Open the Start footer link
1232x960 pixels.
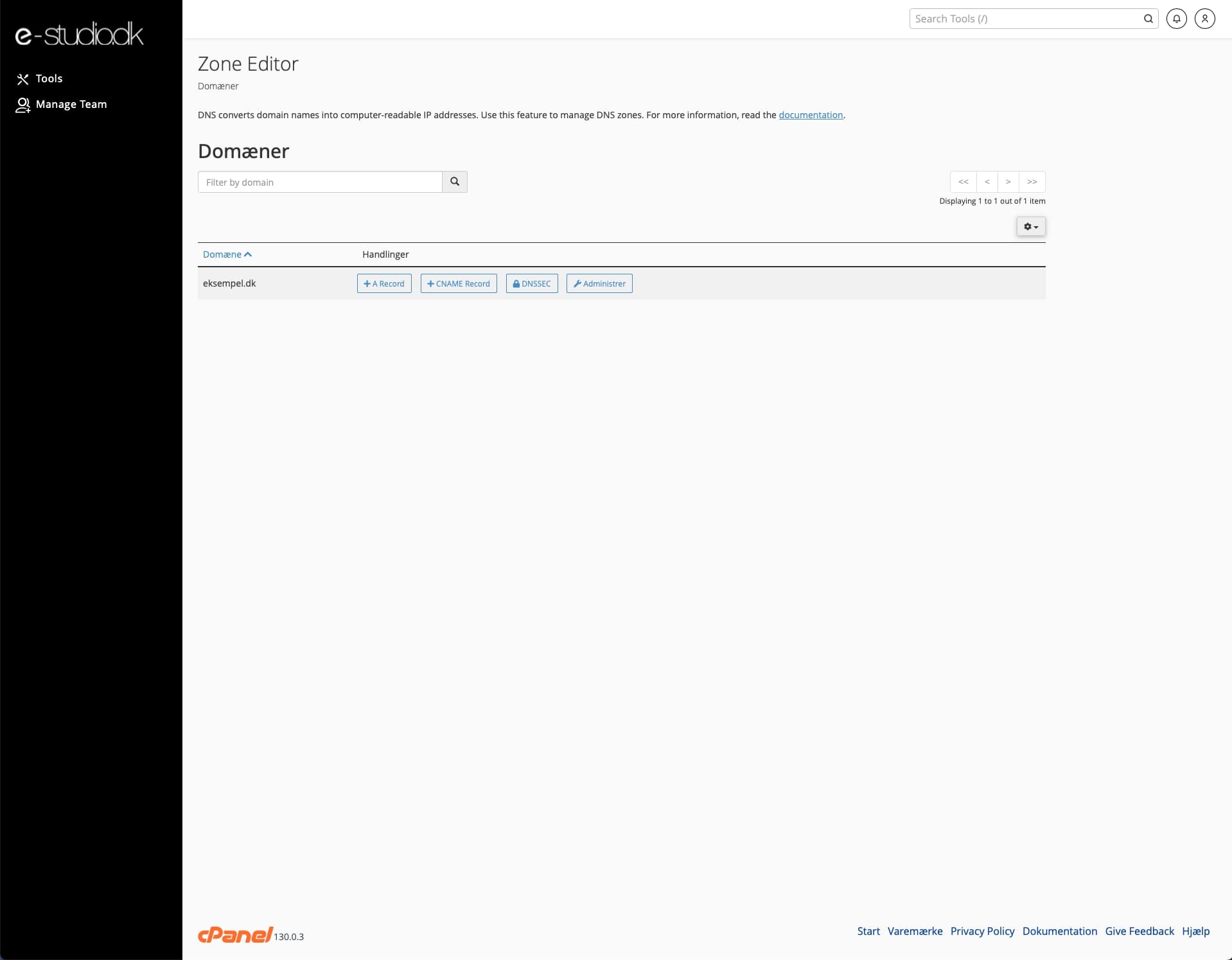868,931
